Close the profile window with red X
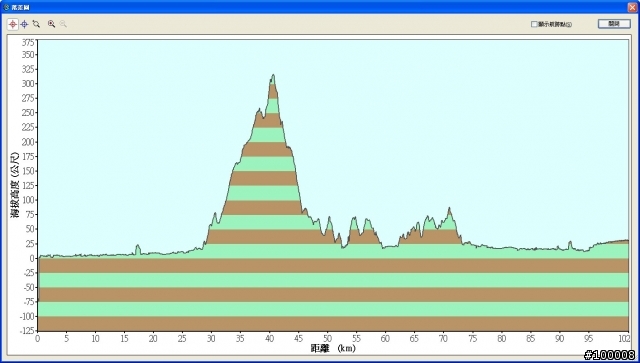 click(x=632, y=7)
